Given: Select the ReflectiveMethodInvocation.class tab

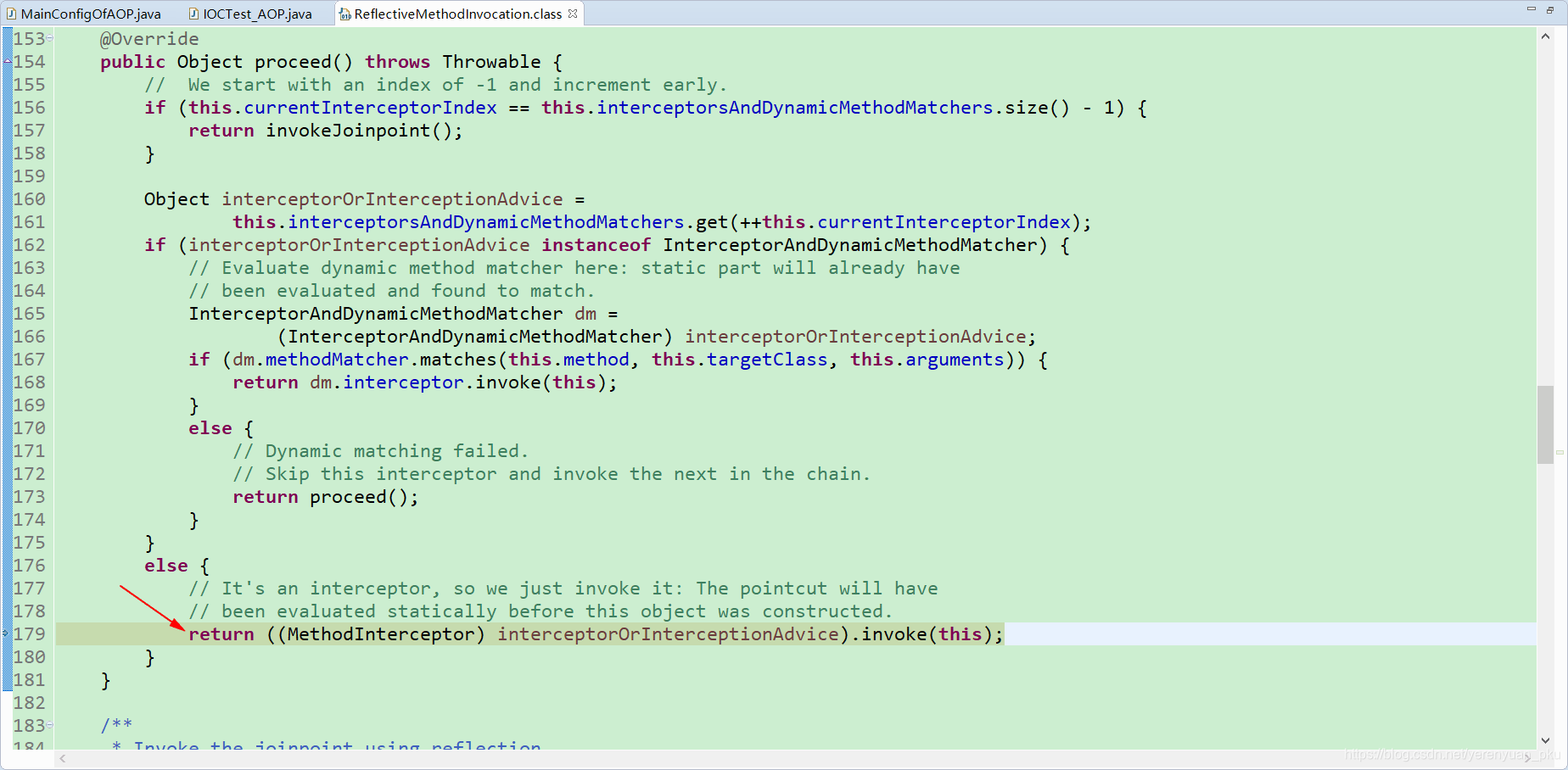Looking at the screenshot, I should click(x=457, y=14).
